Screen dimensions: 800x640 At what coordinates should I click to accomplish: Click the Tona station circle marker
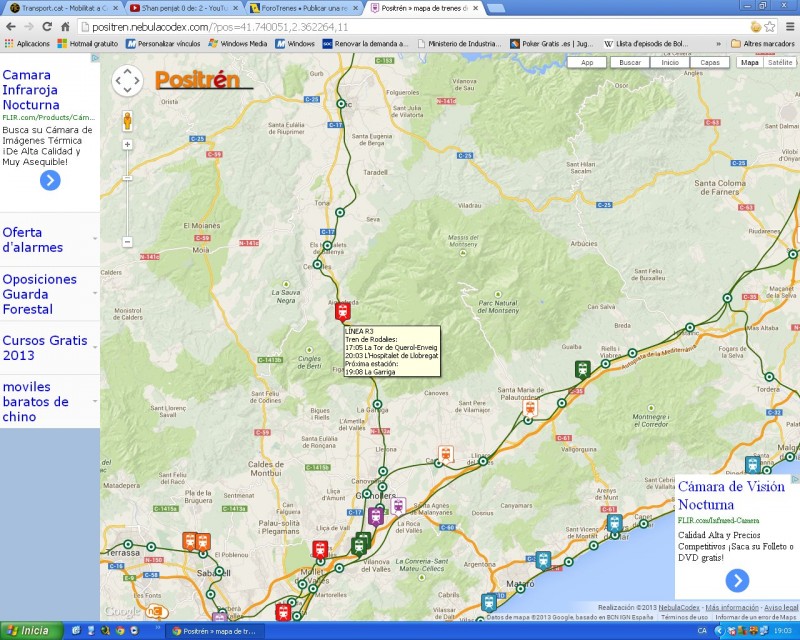[x=340, y=212]
